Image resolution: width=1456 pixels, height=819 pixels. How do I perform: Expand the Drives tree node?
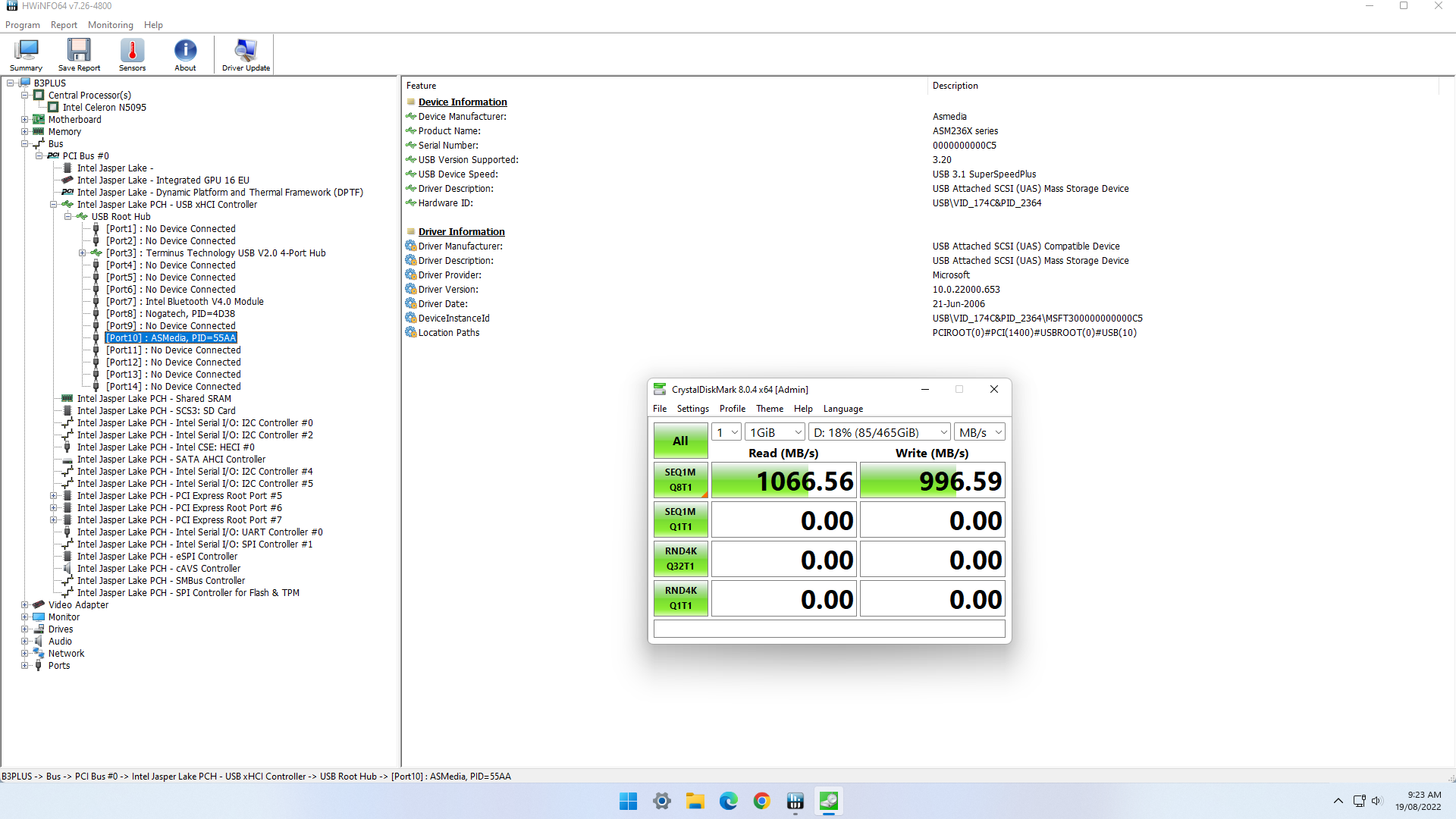(x=24, y=629)
